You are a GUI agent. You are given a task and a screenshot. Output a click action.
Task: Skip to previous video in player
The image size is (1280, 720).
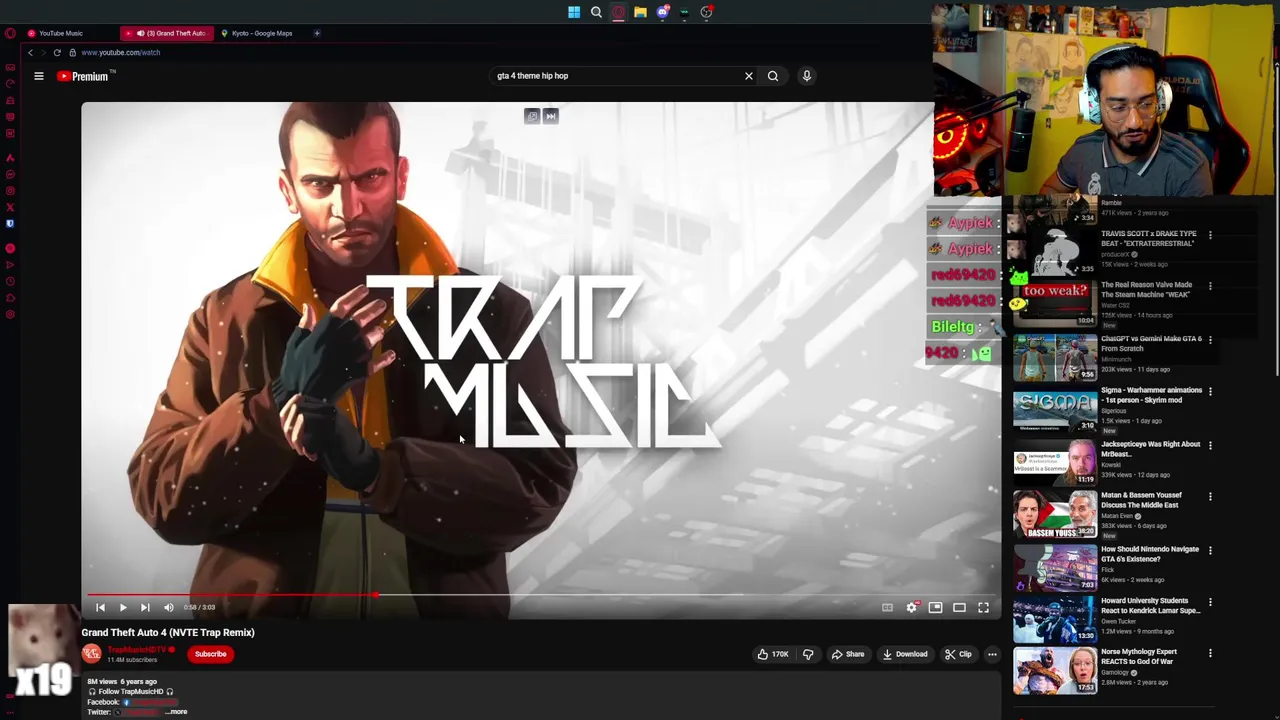(x=100, y=607)
